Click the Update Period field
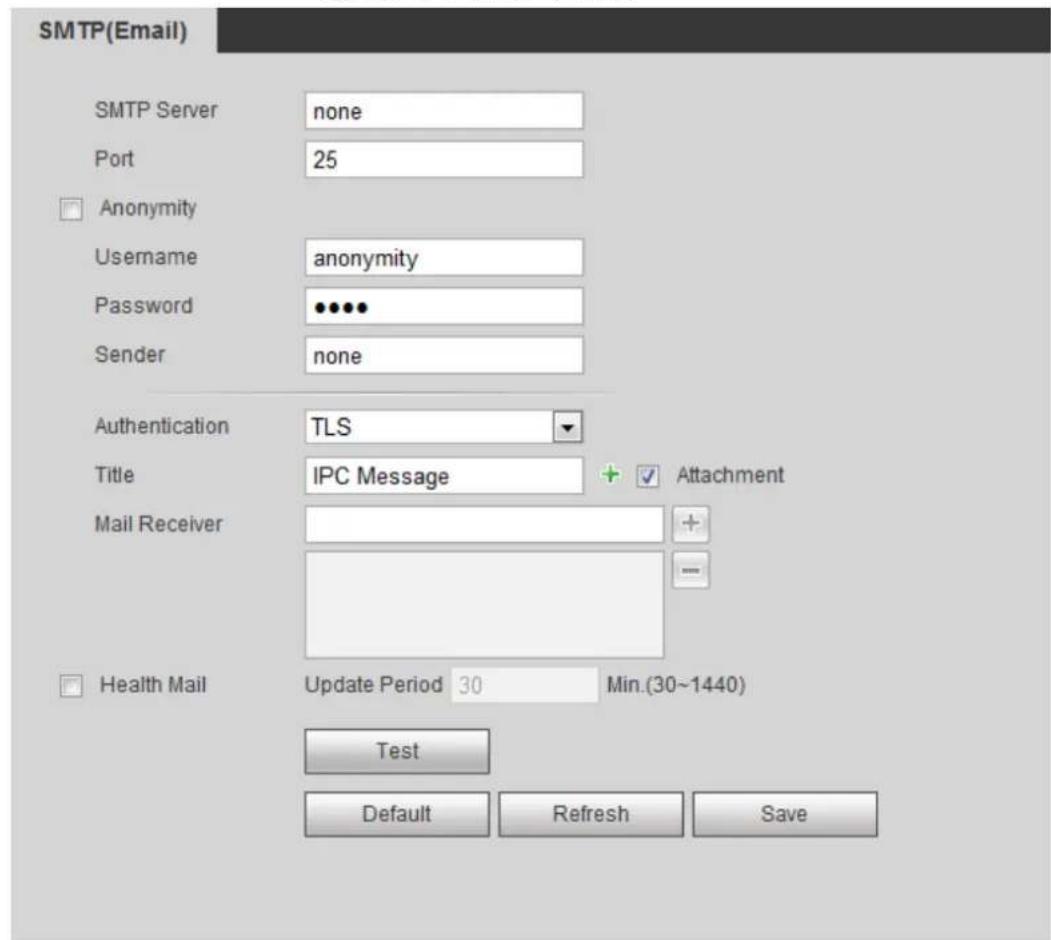 point(524,685)
